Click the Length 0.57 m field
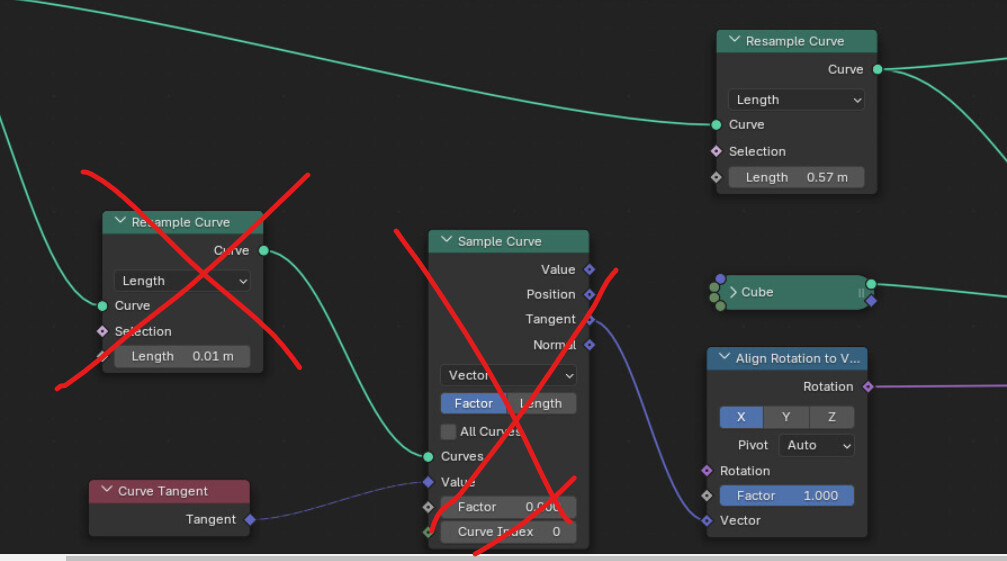This screenshot has height=561, width=1007. point(796,177)
